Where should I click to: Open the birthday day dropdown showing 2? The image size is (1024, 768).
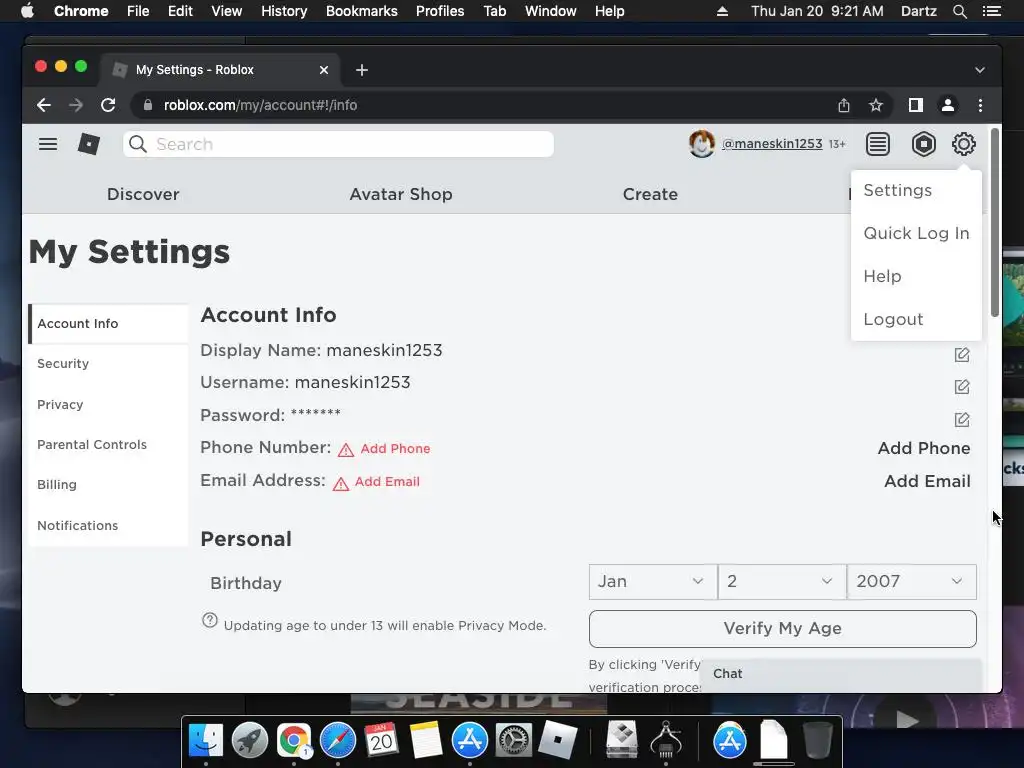pyautogui.click(x=782, y=582)
